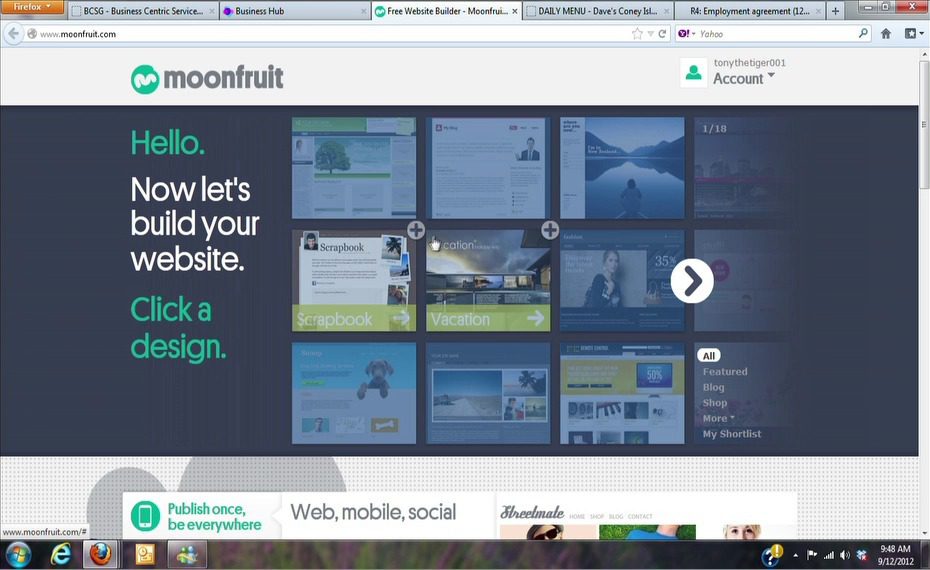Viewport: 930px width, 570px height.
Task: Launch Internet Explorer from taskbar
Action: pyautogui.click(x=60, y=555)
